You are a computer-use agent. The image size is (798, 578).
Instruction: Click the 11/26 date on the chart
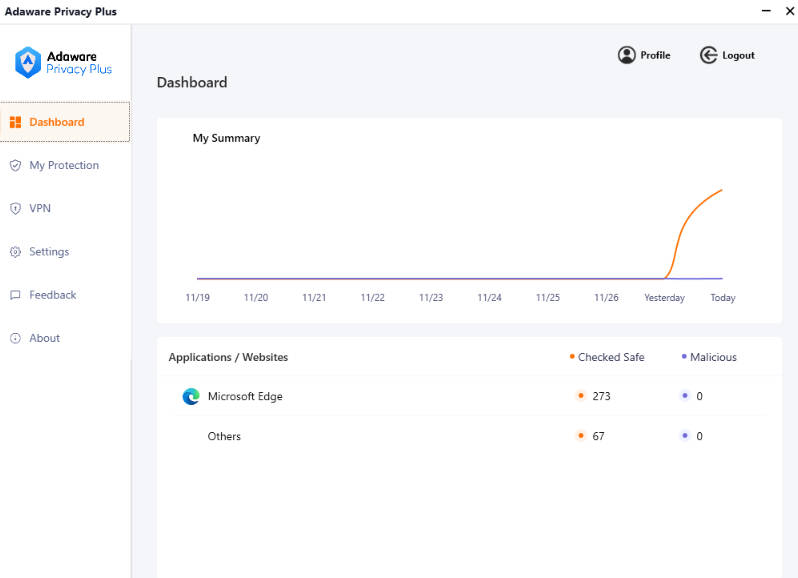606,298
